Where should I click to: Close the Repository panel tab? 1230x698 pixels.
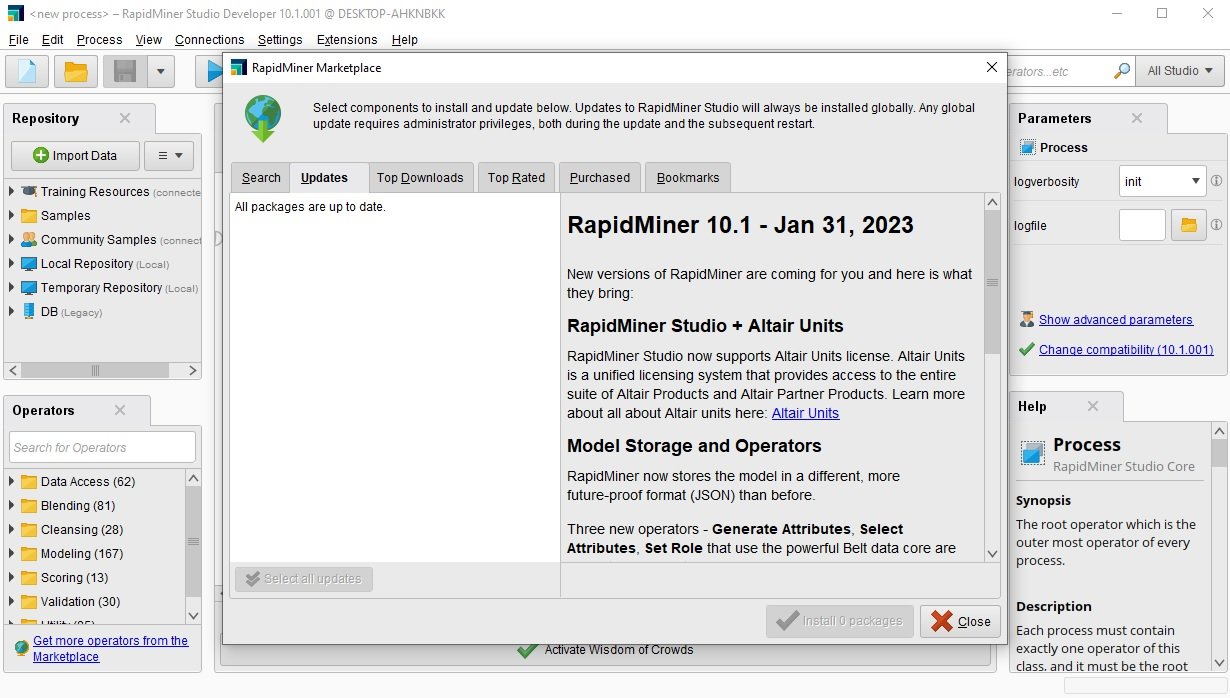pos(125,118)
